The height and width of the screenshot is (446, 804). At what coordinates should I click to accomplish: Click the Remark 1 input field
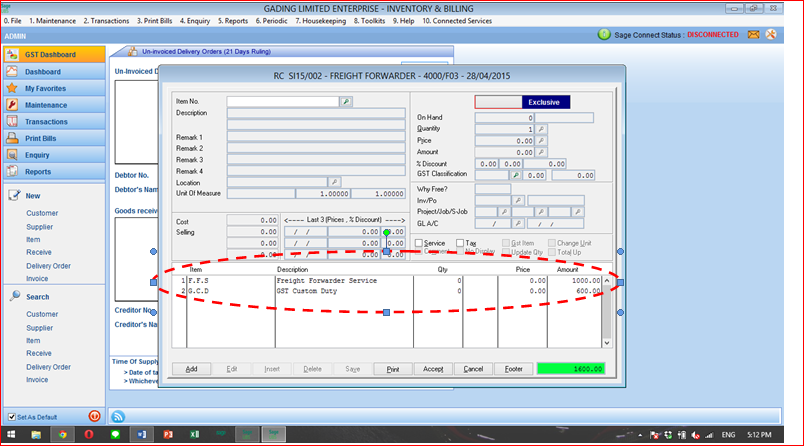pos(316,137)
